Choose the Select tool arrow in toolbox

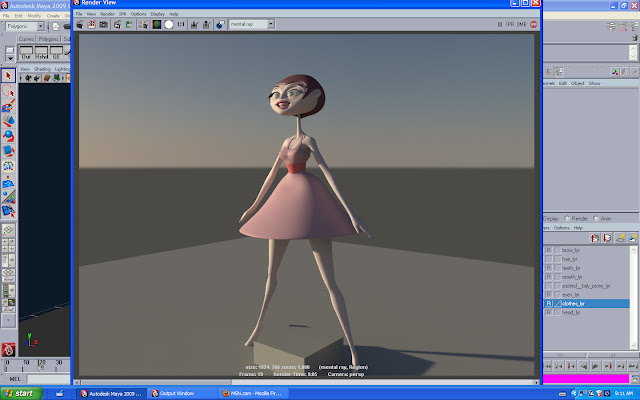tap(8, 76)
